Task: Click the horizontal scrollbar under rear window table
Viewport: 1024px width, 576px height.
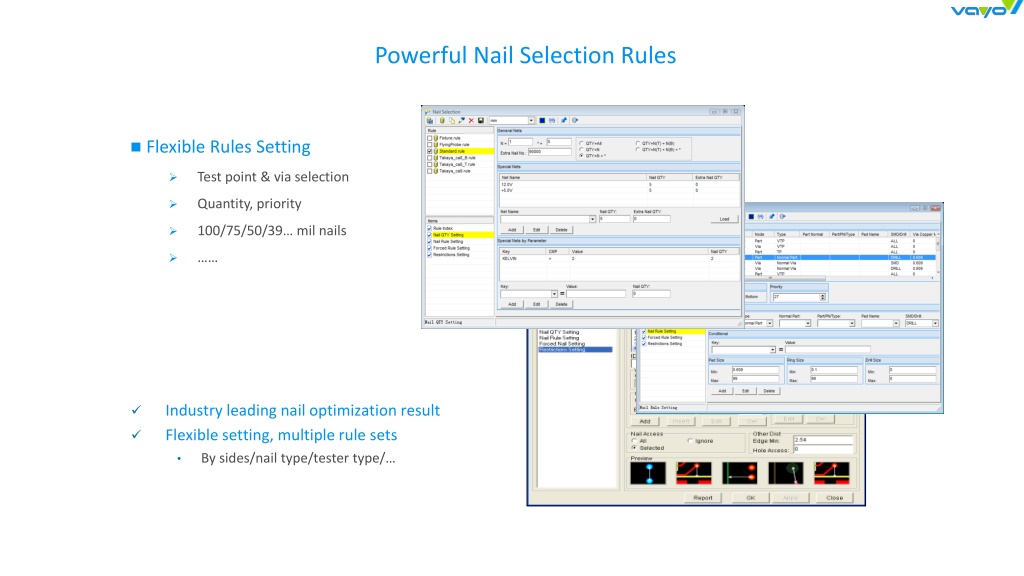Action: pos(840,279)
